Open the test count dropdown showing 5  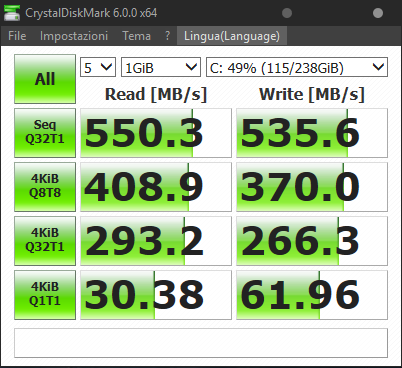coord(98,67)
